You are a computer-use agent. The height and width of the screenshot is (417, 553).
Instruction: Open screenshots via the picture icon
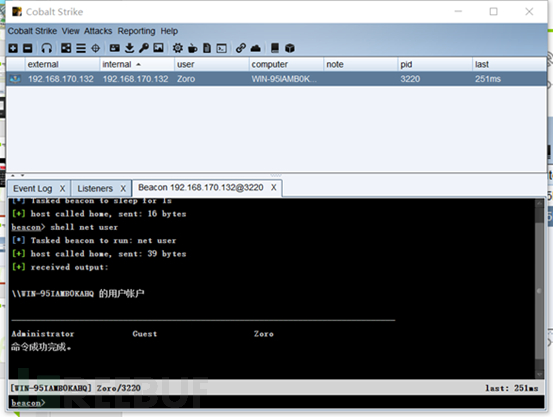[158, 48]
